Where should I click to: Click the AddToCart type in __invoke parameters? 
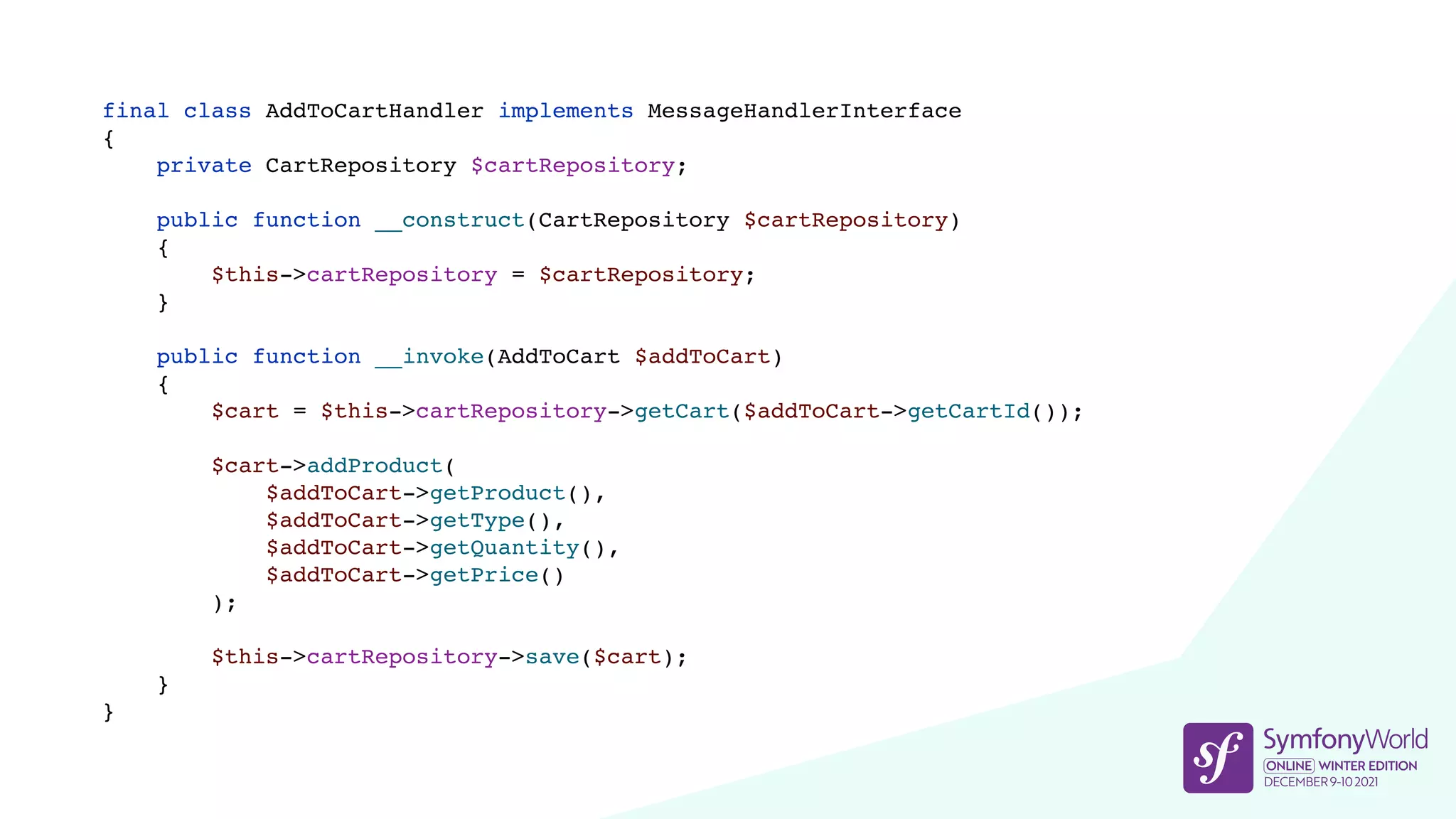[558, 357]
